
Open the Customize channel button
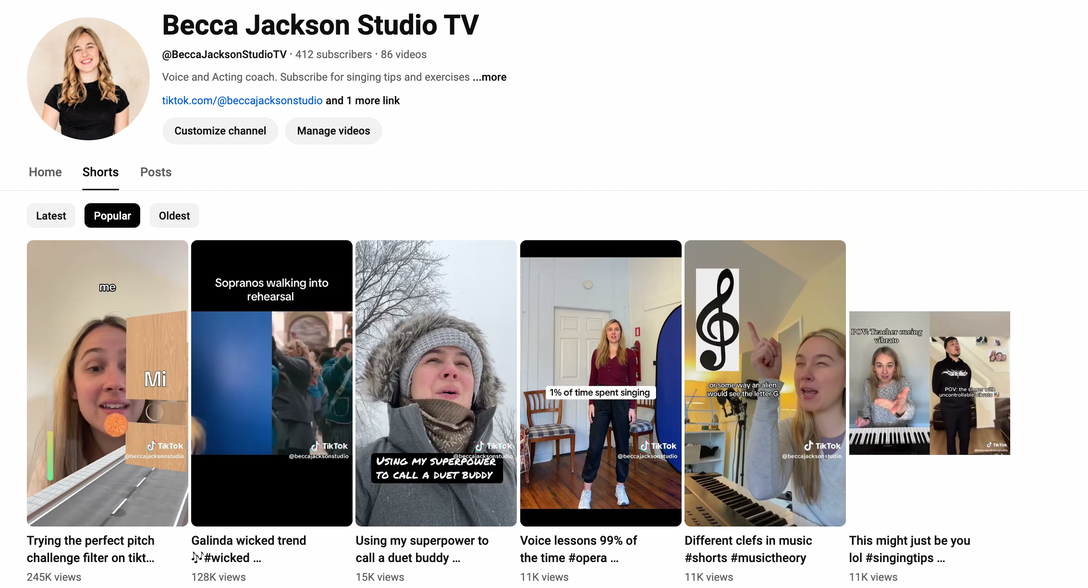point(220,131)
